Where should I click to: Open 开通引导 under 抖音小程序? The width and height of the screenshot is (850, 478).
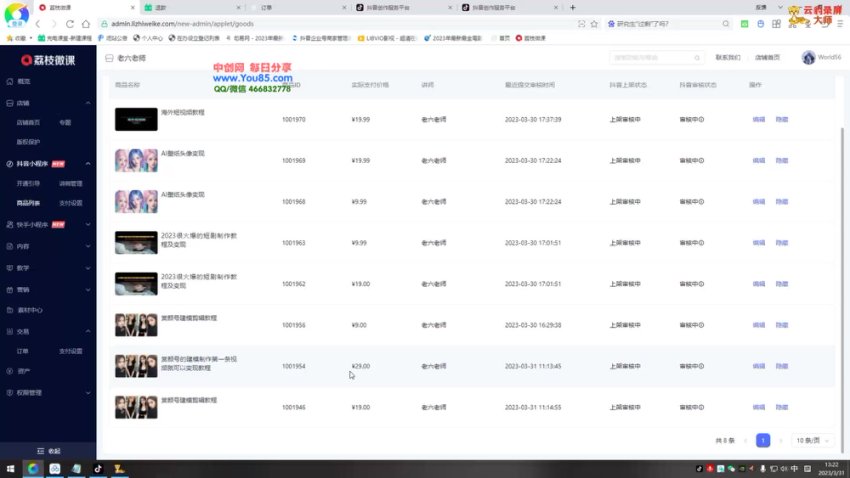click(28, 184)
